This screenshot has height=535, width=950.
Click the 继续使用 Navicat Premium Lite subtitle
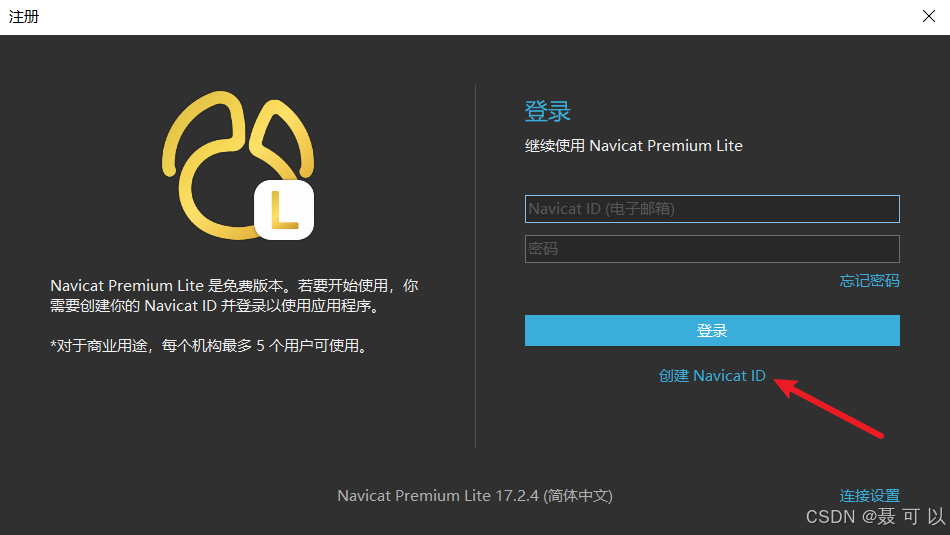click(x=633, y=146)
